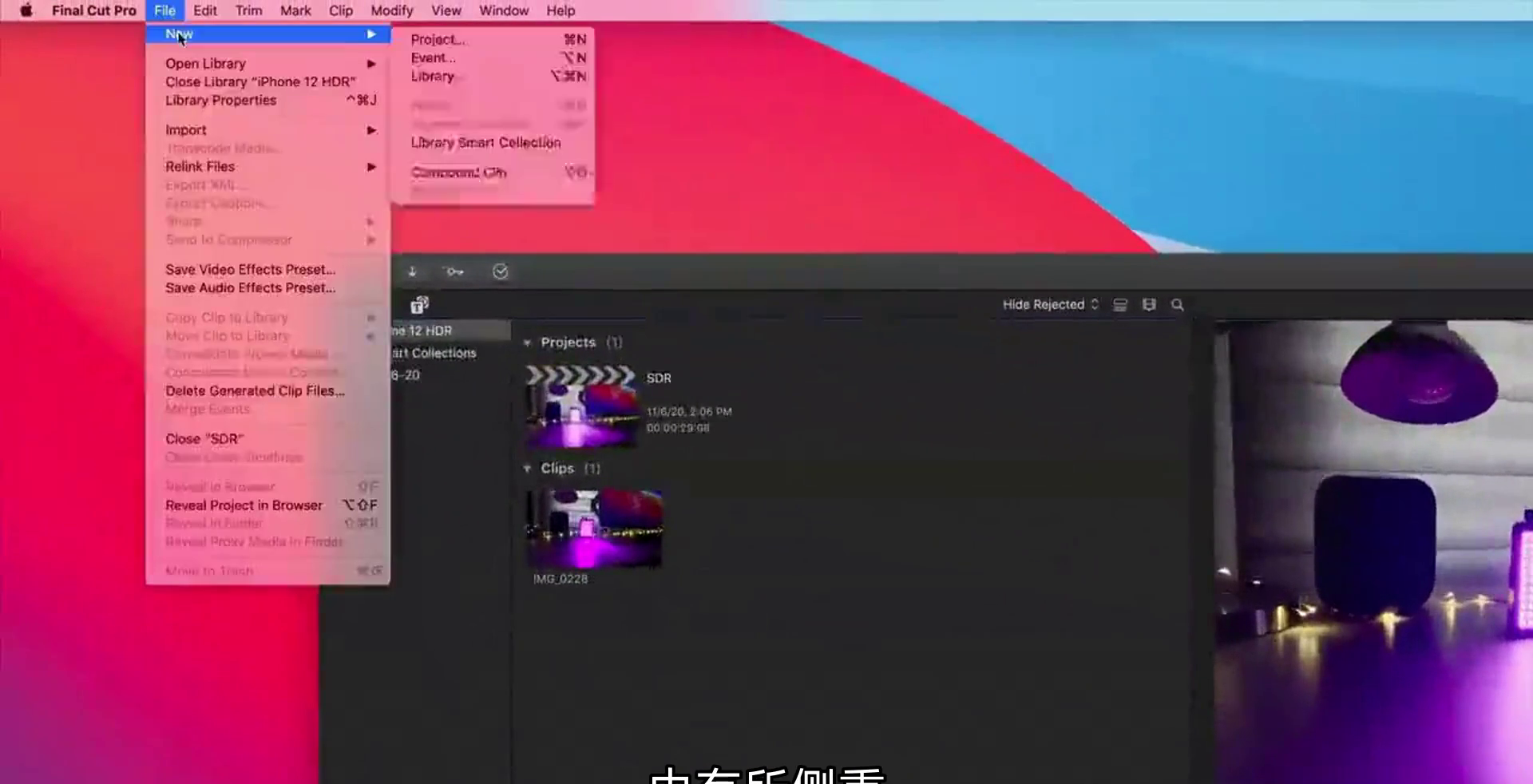1533x784 pixels.
Task: Click the import media arrow icon
Action: coord(412,271)
